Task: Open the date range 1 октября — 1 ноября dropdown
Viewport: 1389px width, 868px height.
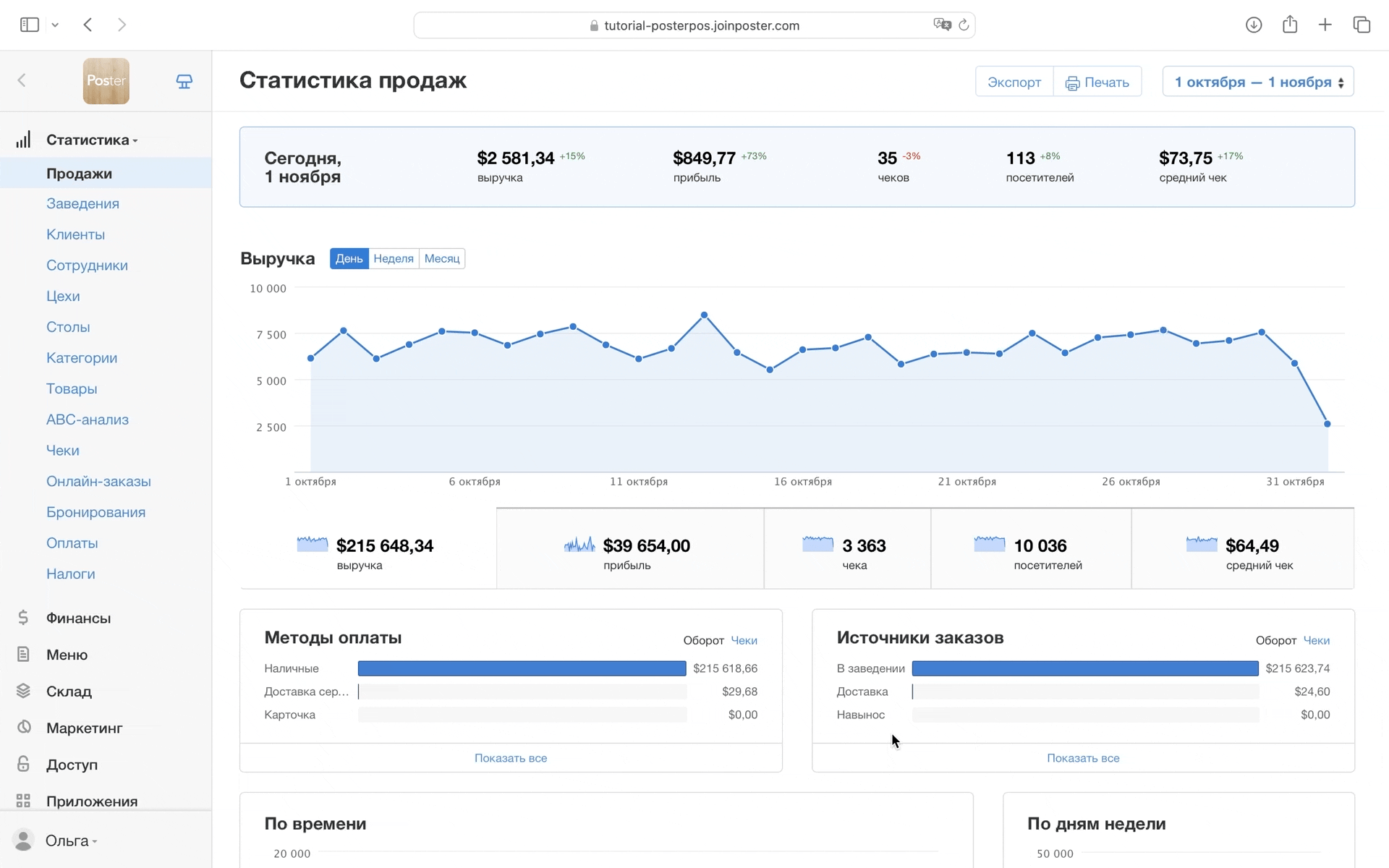Action: point(1257,82)
